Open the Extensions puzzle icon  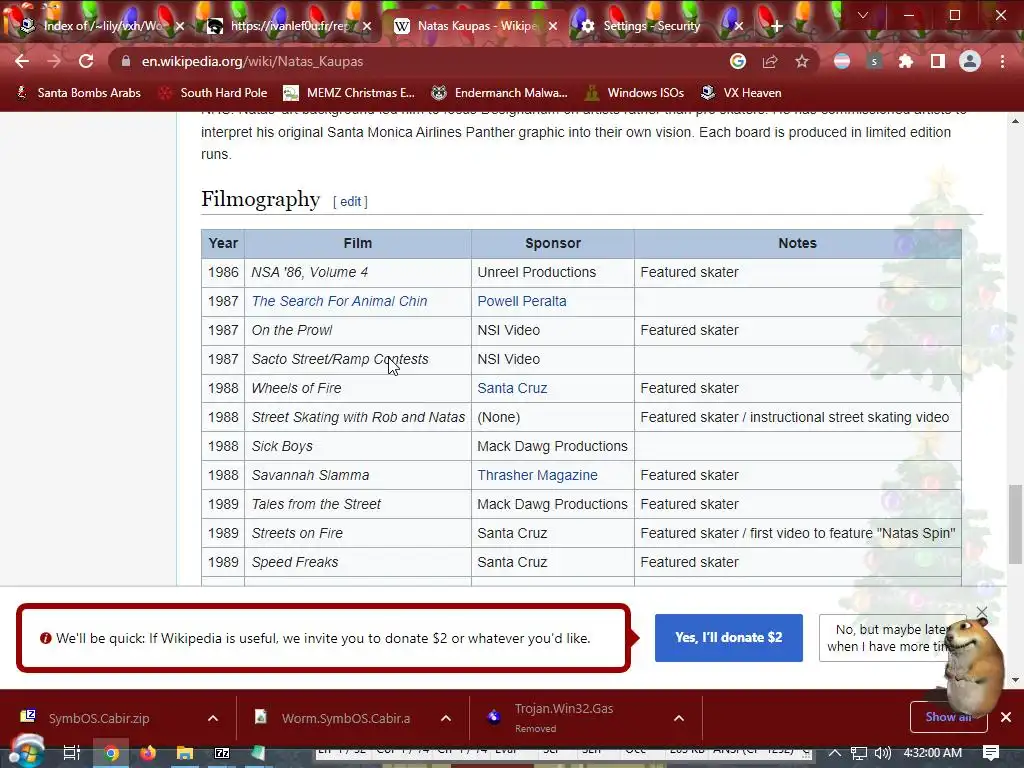906,61
